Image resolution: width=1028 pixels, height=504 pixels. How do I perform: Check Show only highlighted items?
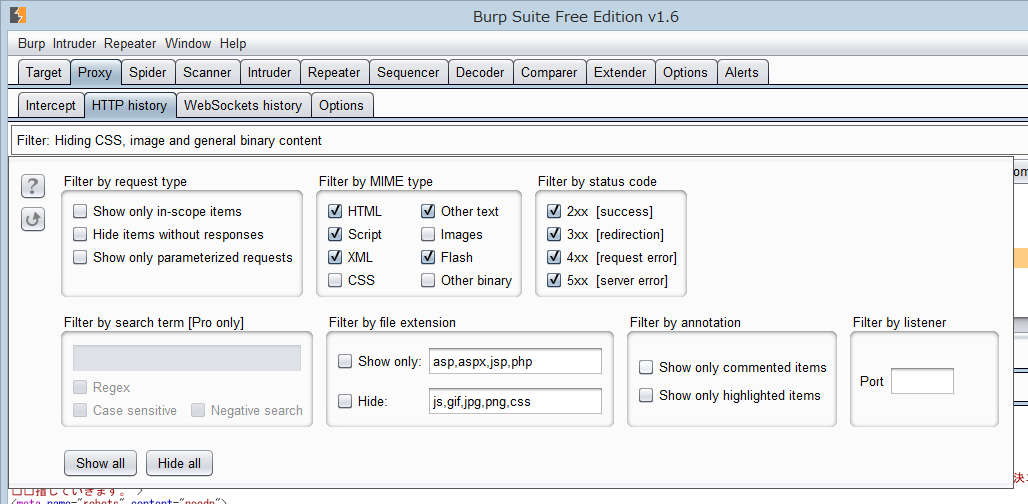click(646, 395)
